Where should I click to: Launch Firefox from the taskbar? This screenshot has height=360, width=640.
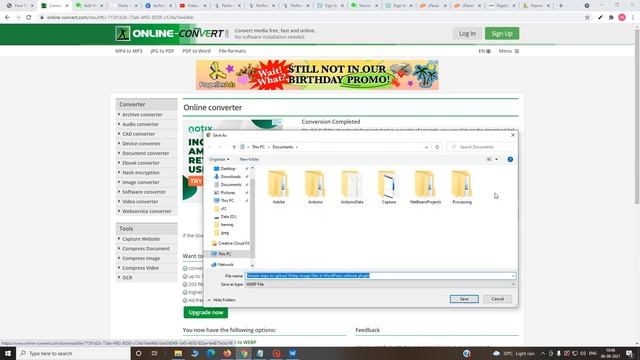(x=227, y=353)
